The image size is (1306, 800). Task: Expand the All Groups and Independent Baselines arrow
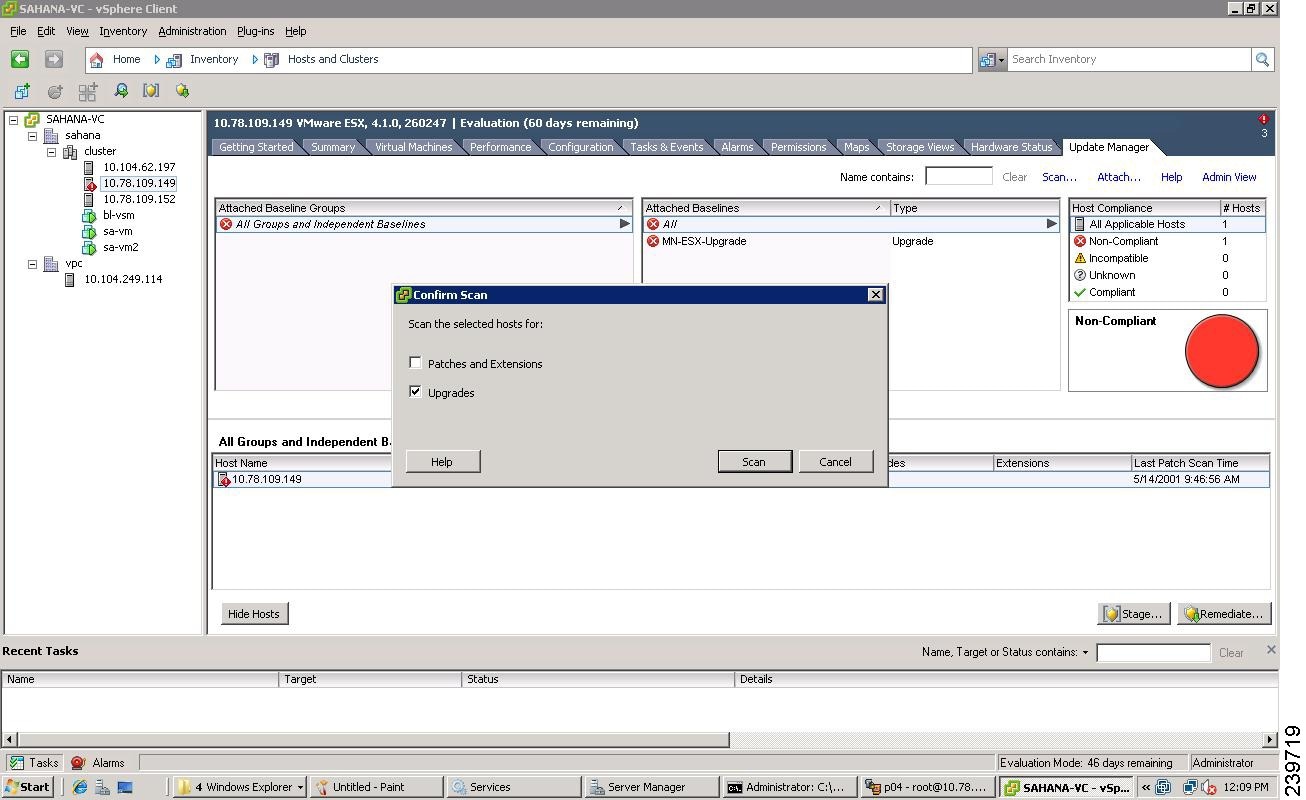[x=625, y=224]
